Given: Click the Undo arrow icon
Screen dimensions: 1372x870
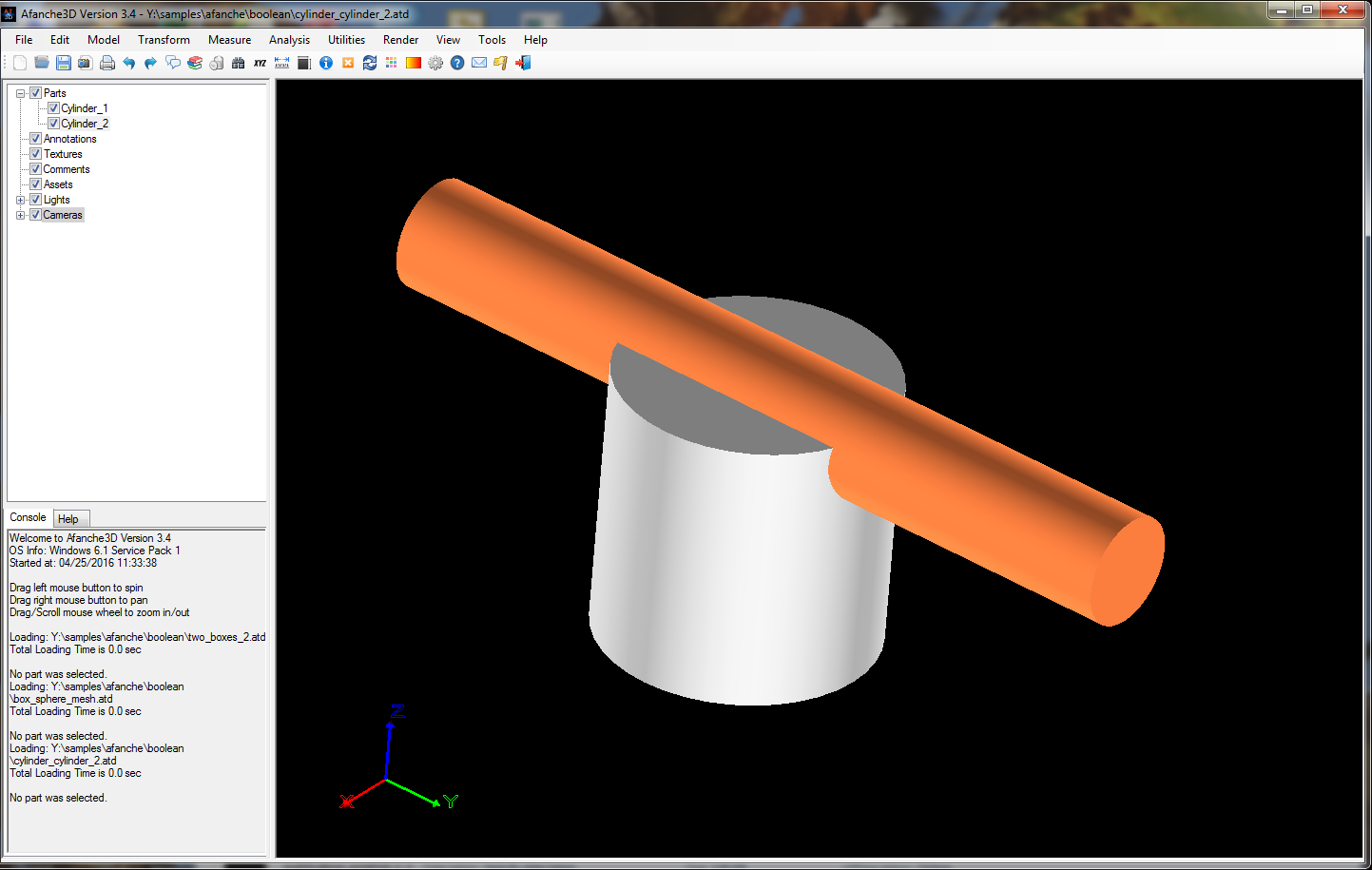Looking at the screenshot, I should (129, 63).
